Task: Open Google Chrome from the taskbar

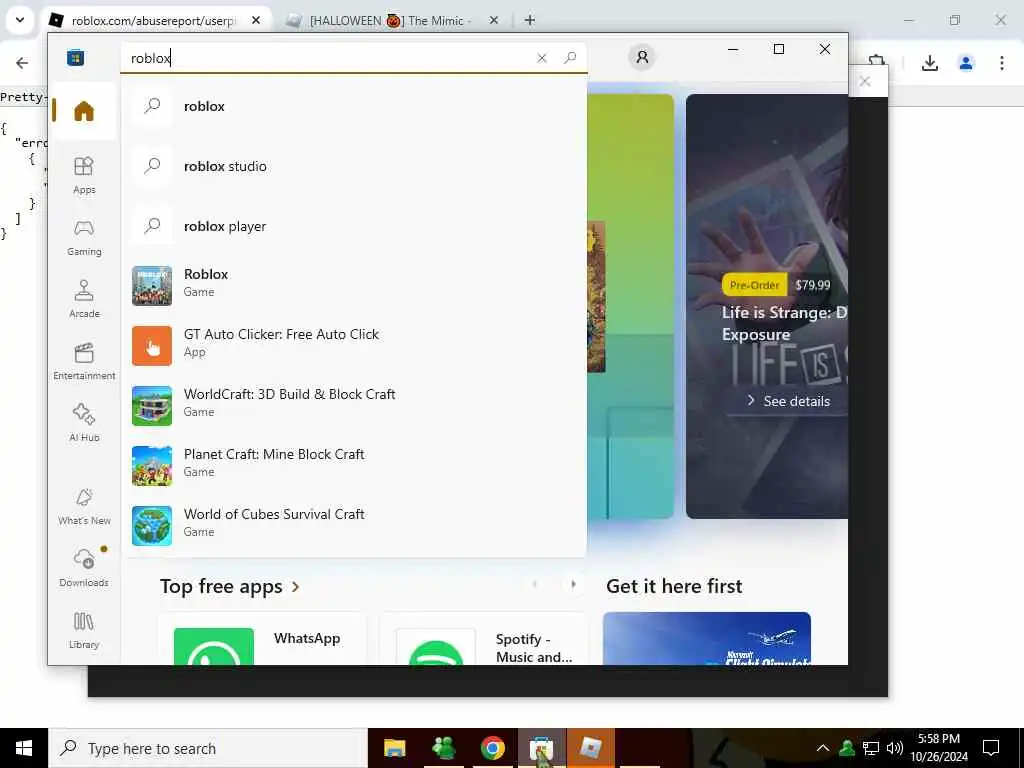Action: click(x=492, y=748)
